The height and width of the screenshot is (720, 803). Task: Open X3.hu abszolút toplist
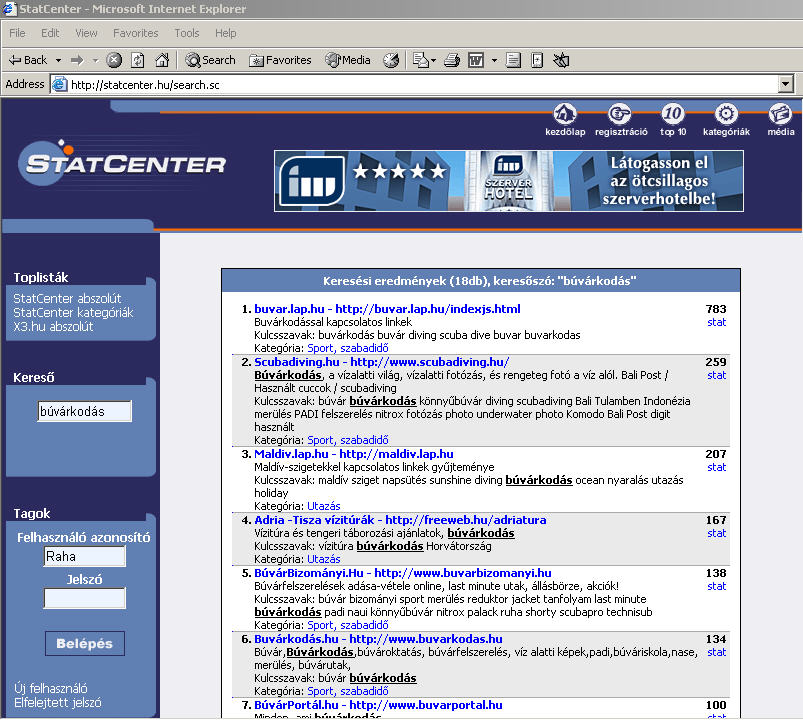pyautogui.click(x=53, y=326)
